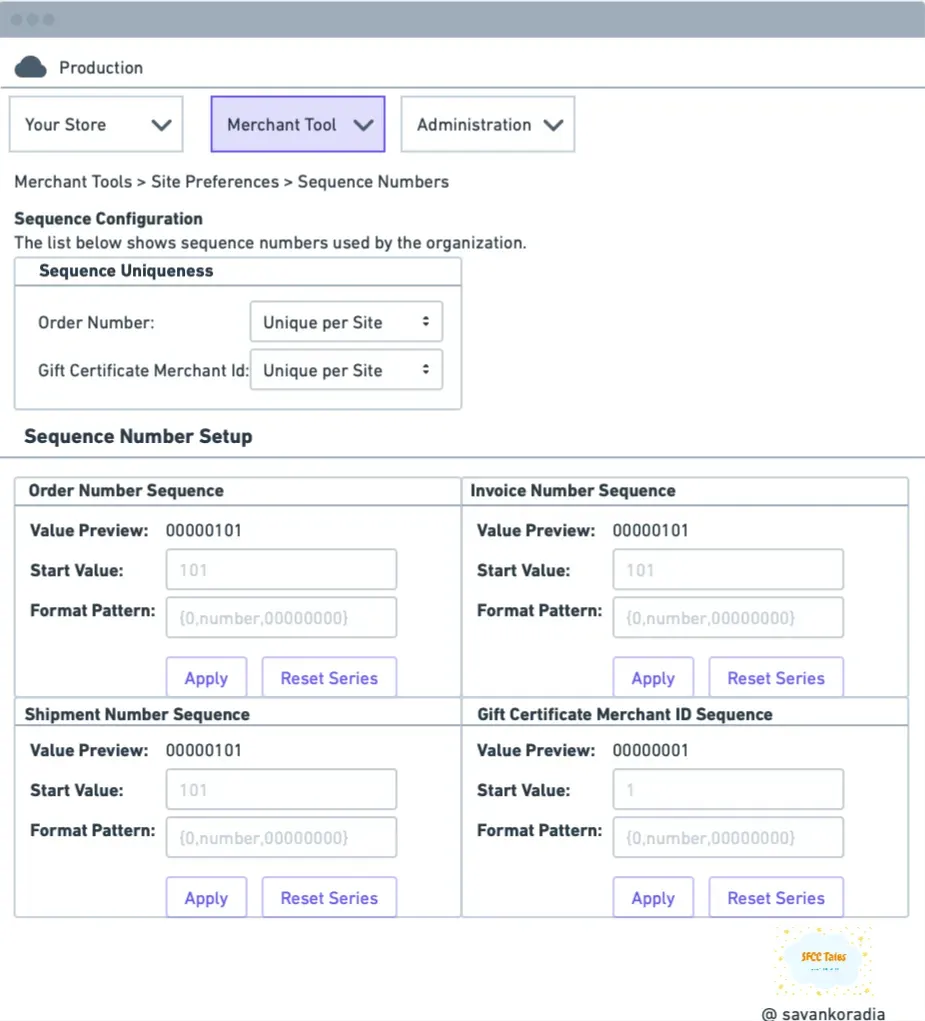This screenshot has width=925, height=1021.
Task: Reset the Gift Certificate Merchant ID series
Action: (x=776, y=897)
